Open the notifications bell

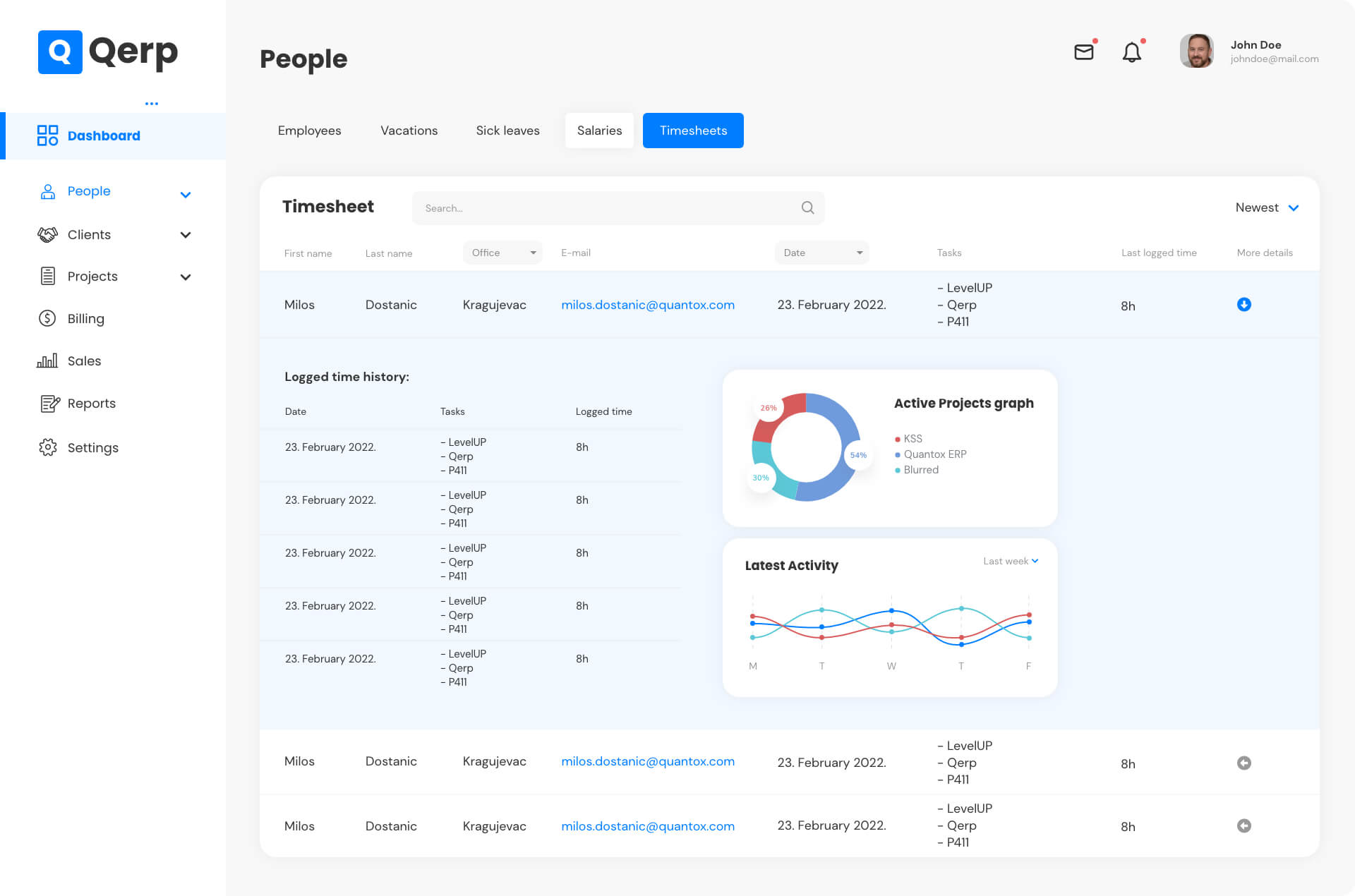point(1131,52)
